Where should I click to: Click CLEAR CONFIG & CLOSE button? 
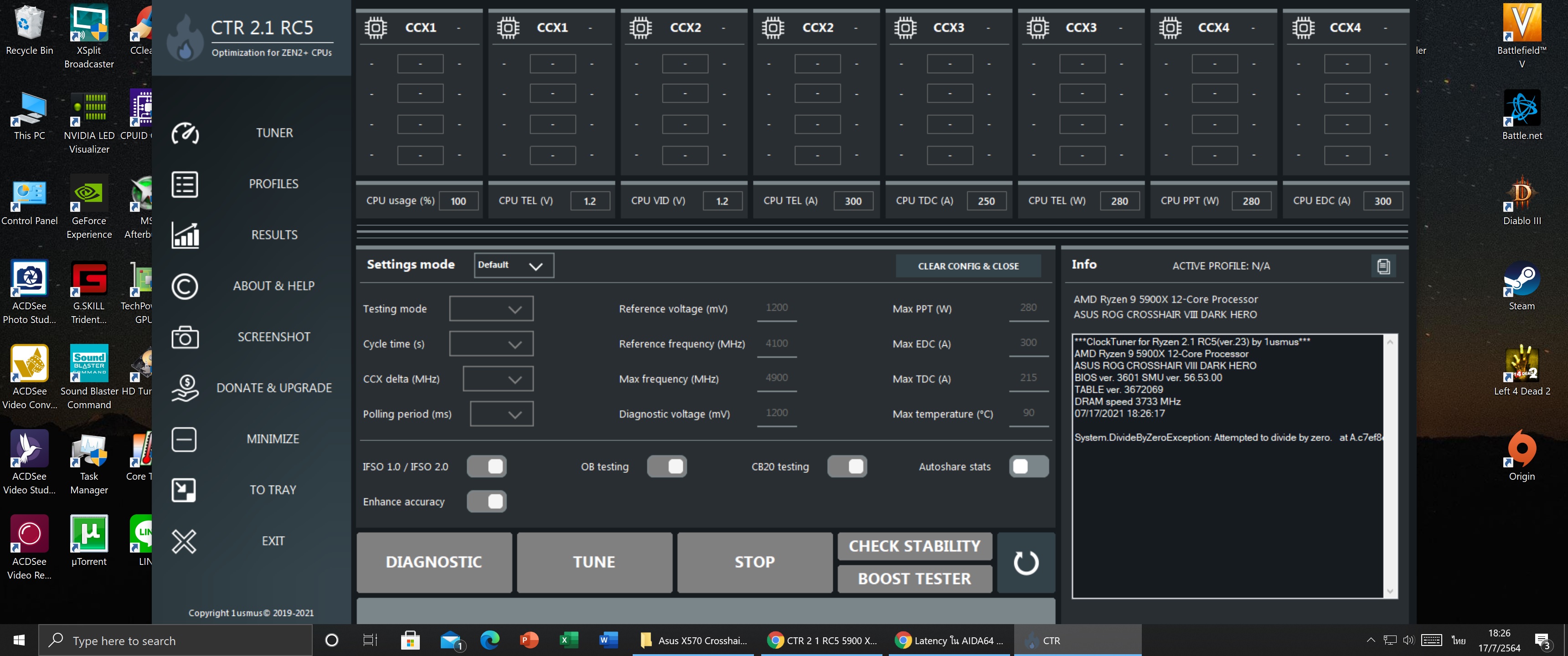coord(968,266)
